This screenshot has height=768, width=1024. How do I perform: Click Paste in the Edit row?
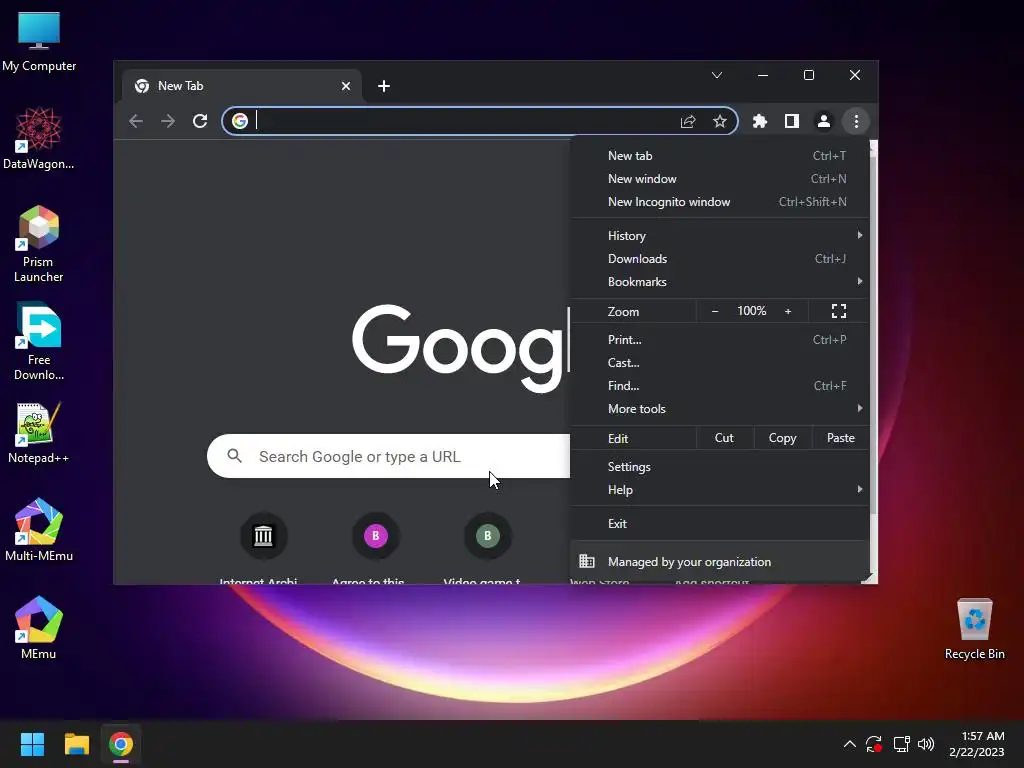[840, 438]
